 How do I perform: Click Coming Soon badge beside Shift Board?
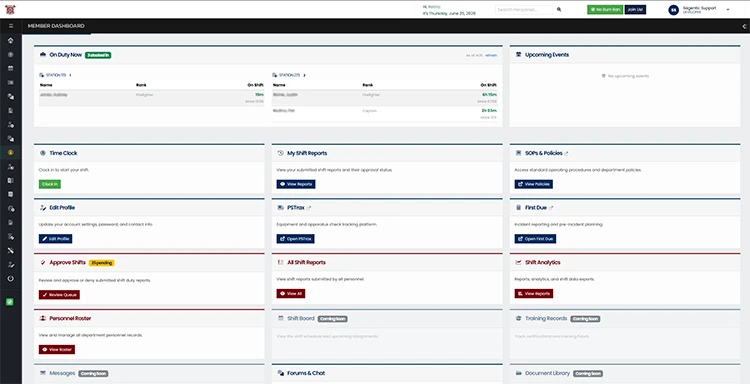point(332,318)
